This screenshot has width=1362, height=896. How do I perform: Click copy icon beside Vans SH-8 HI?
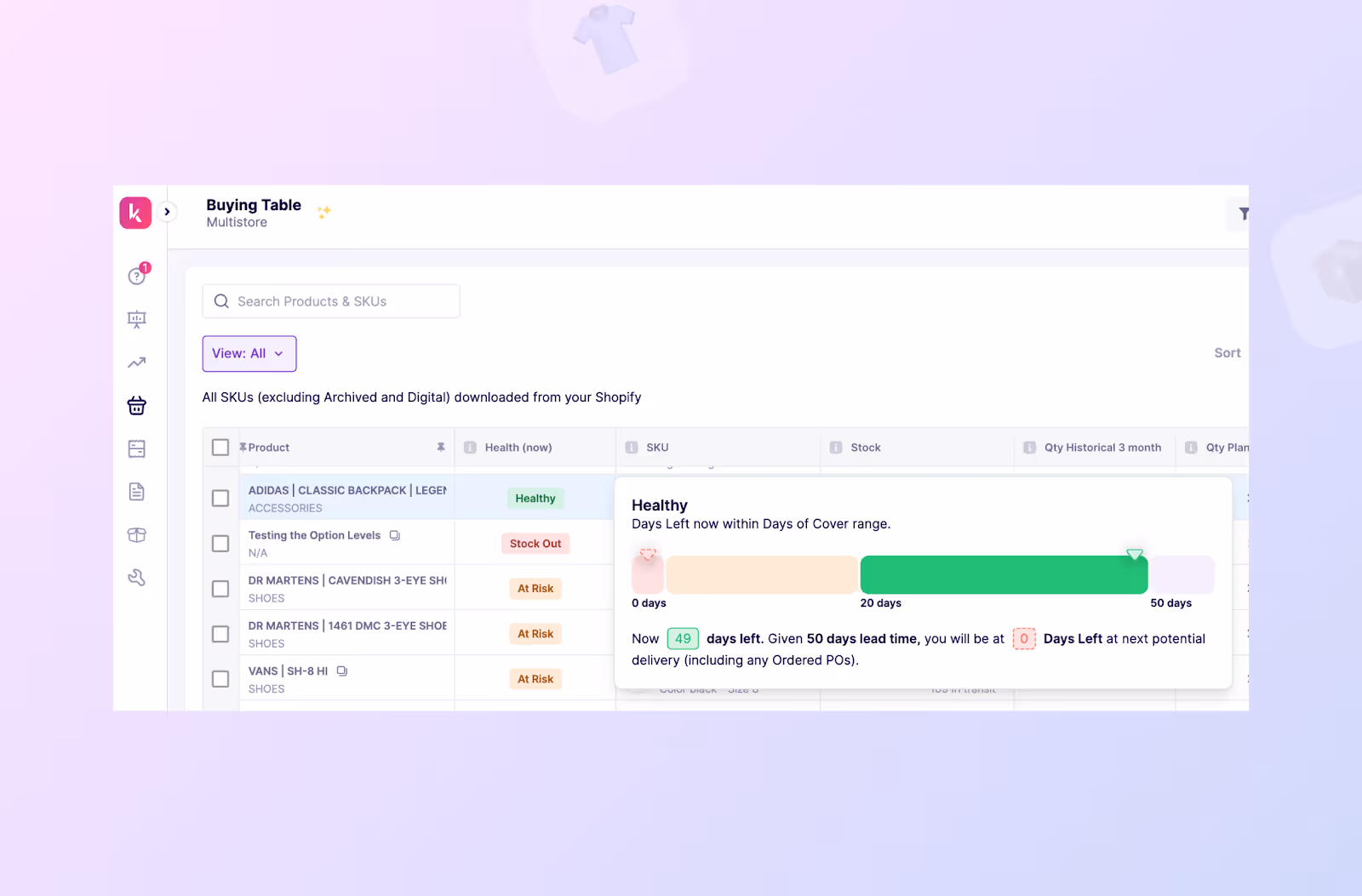click(x=342, y=671)
